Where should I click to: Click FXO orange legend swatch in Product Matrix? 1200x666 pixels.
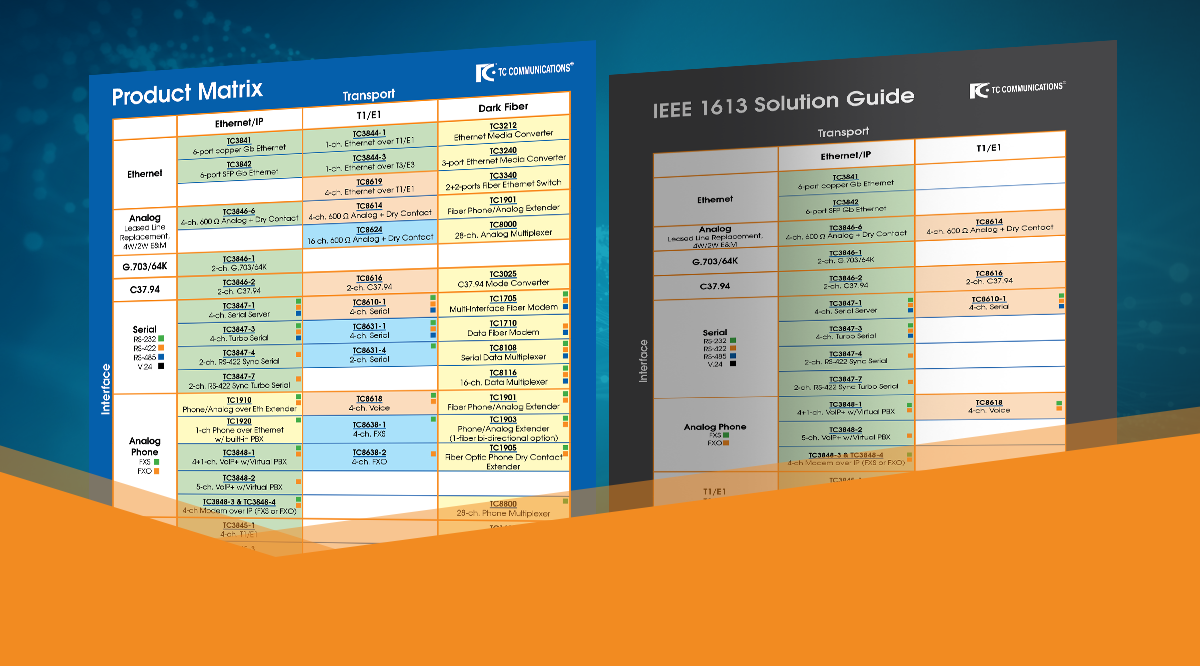(x=155, y=471)
